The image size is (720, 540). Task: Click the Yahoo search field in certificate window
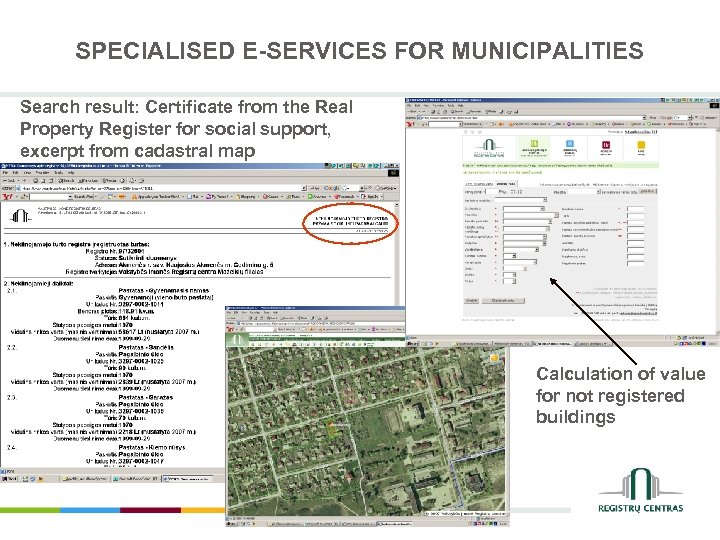tap(51, 197)
